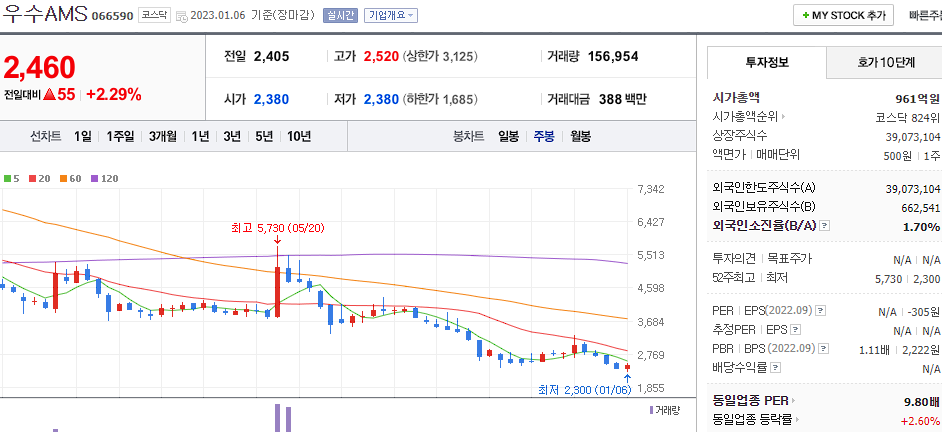Open the 기업개요 dropdown
Viewport: 942px width, 432px height.
click(390, 16)
